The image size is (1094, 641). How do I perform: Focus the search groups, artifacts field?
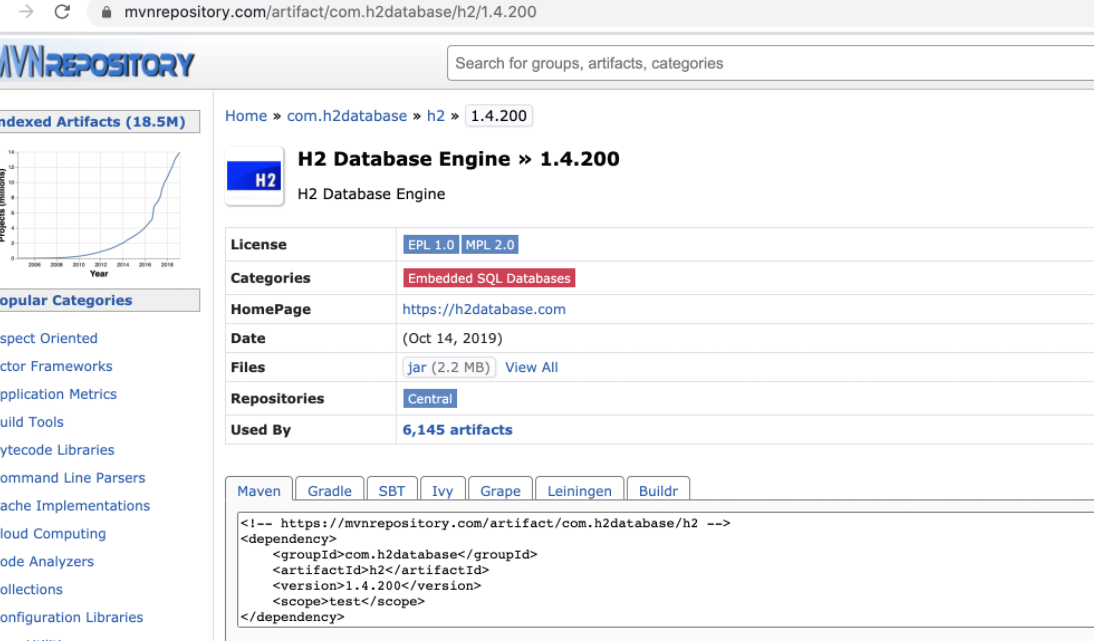pyautogui.click(x=770, y=63)
